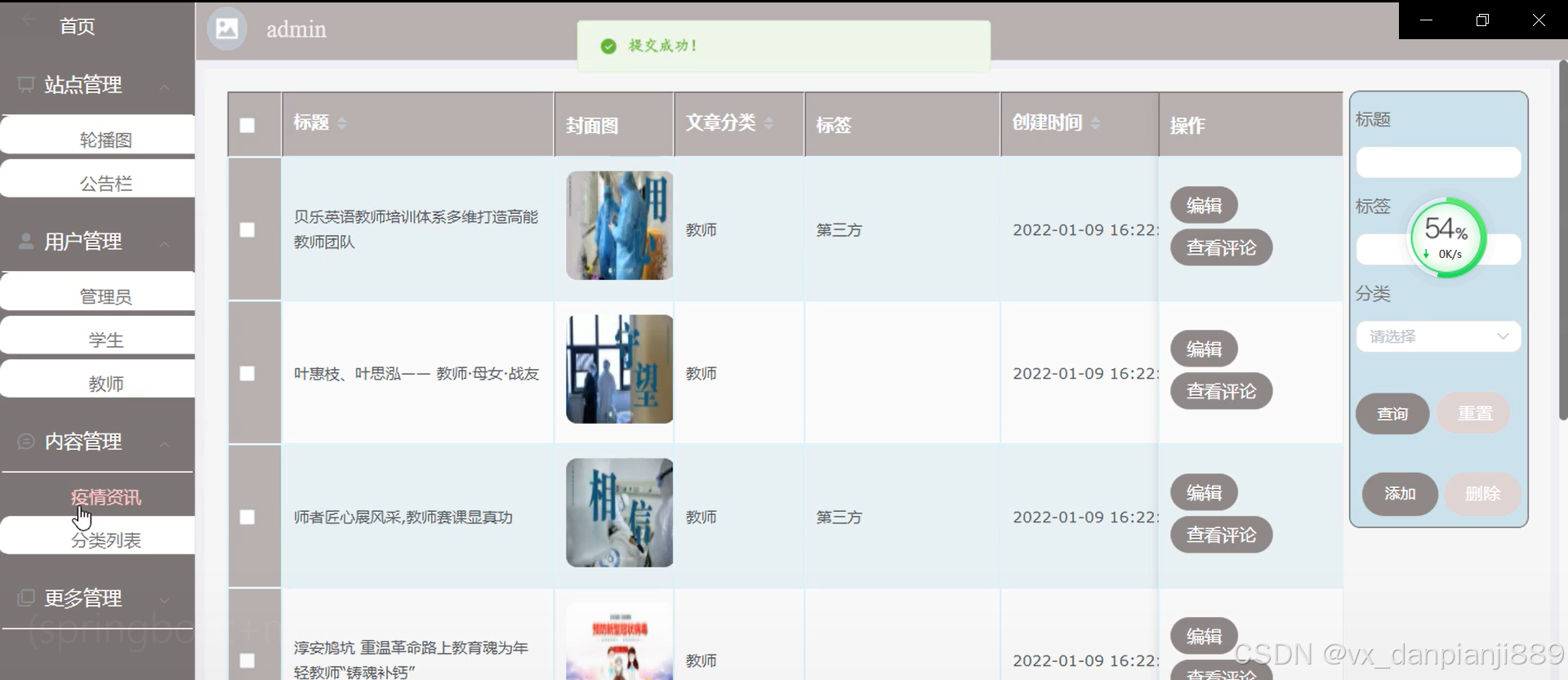Open the 公告栏 menu item
The width and height of the screenshot is (1568, 680).
[98, 180]
